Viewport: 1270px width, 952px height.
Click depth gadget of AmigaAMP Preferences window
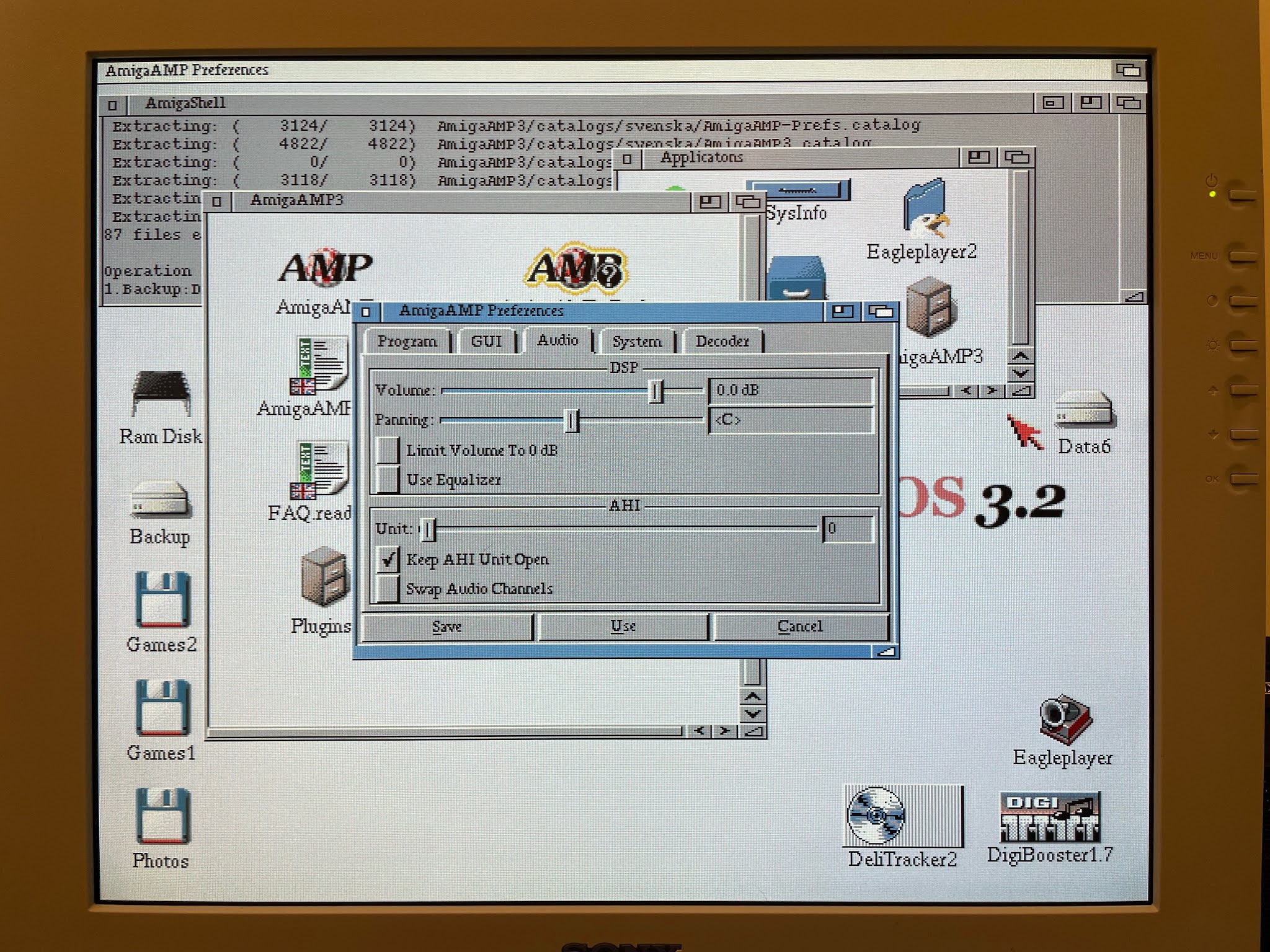[880, 311]
